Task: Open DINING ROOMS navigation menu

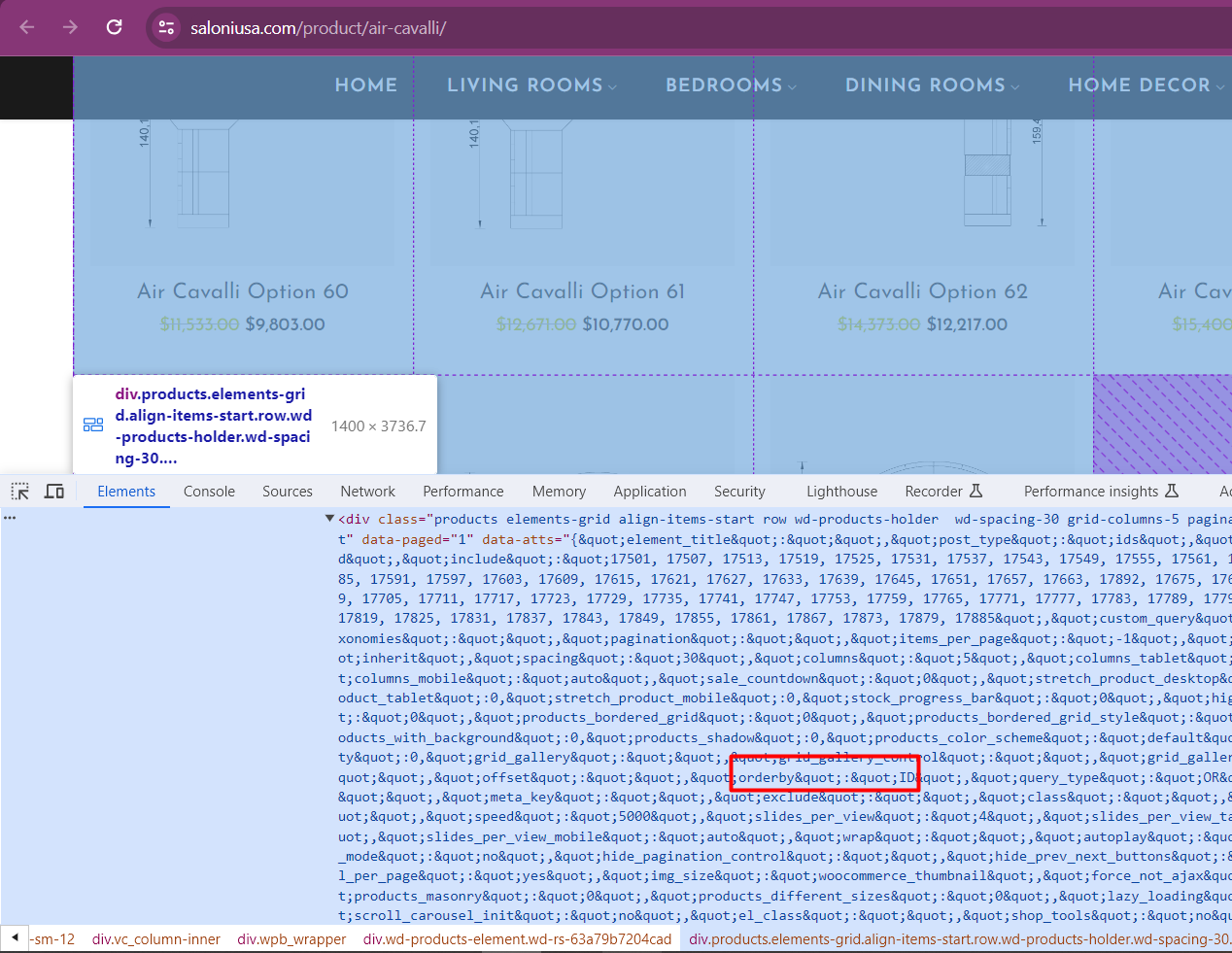Action: click(931, 85)
